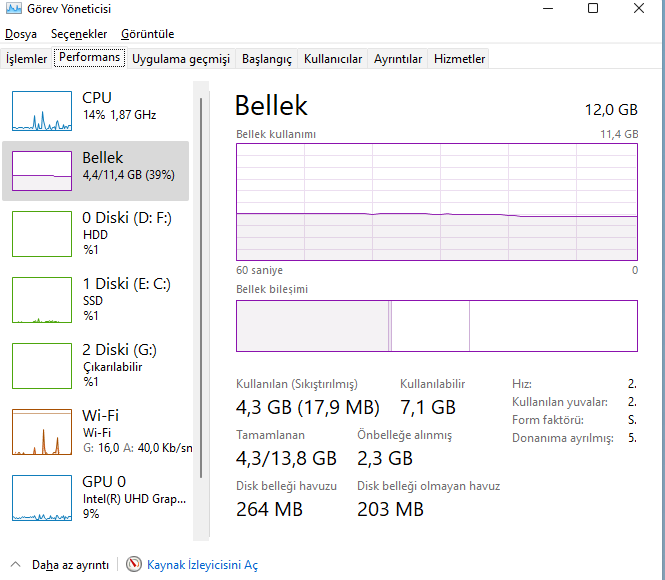The height and width of the screenshot is (580, 665).
Task: Select the CPU performance graph thumbnail
Action: (42, 111)
